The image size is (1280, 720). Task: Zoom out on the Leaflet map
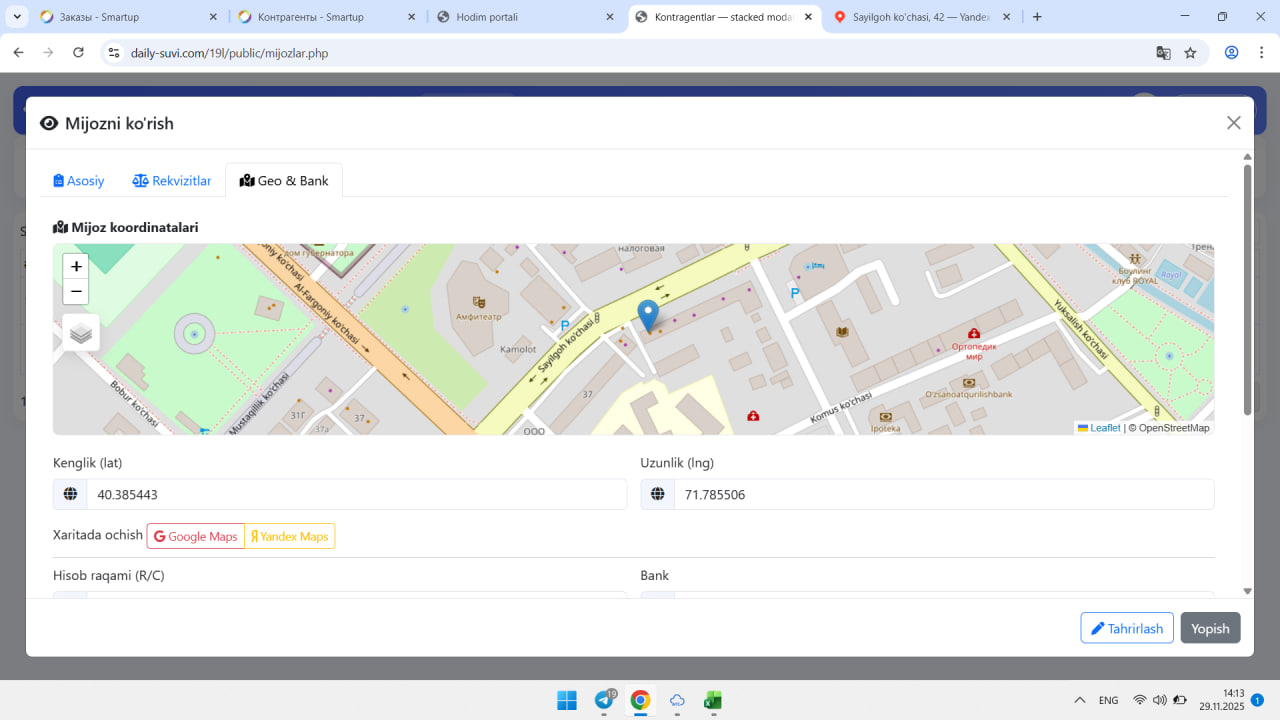[x=76, y=292]
